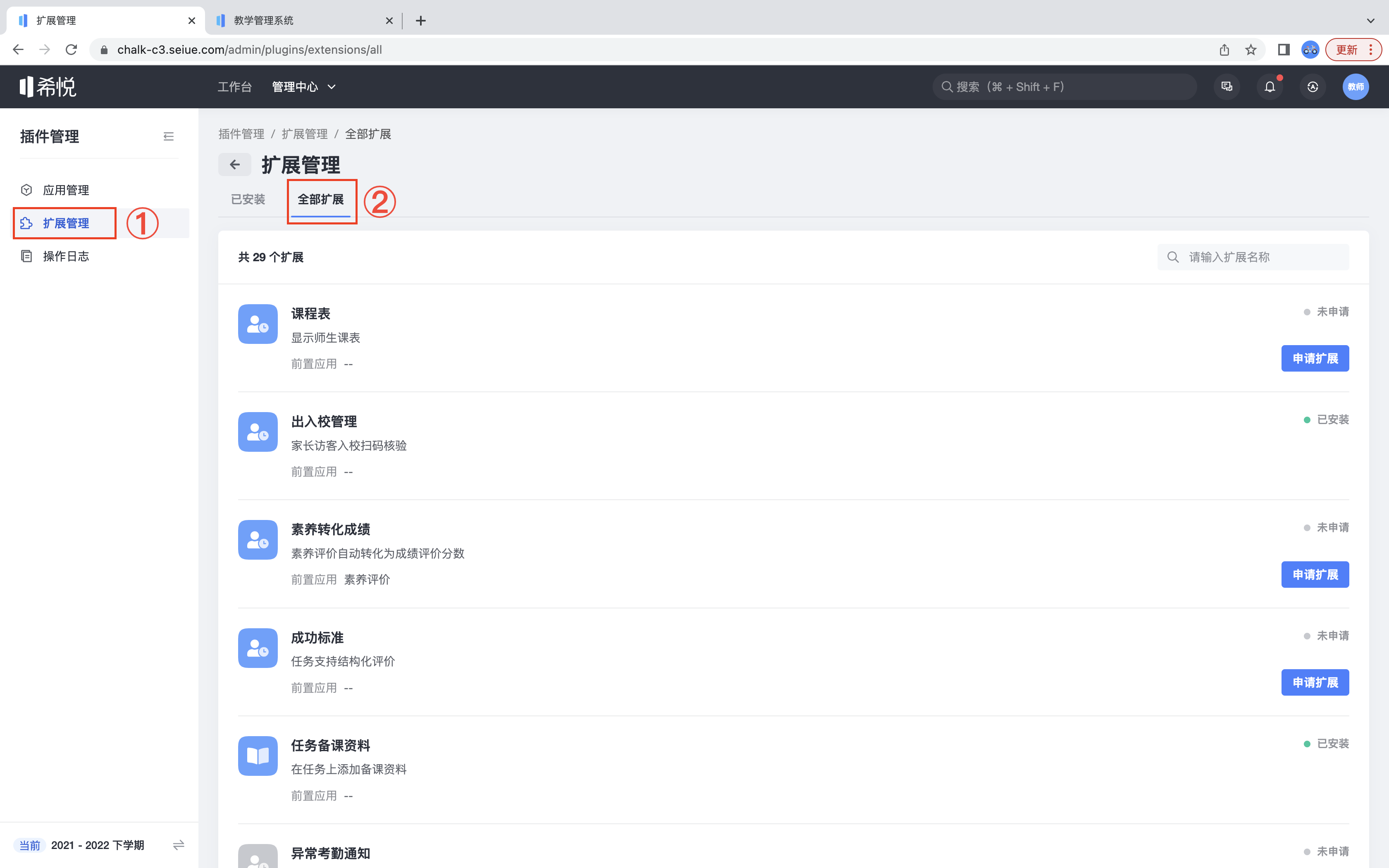Click the site lock icon in address bar
1389x868 pixels.
coord(104,50)
